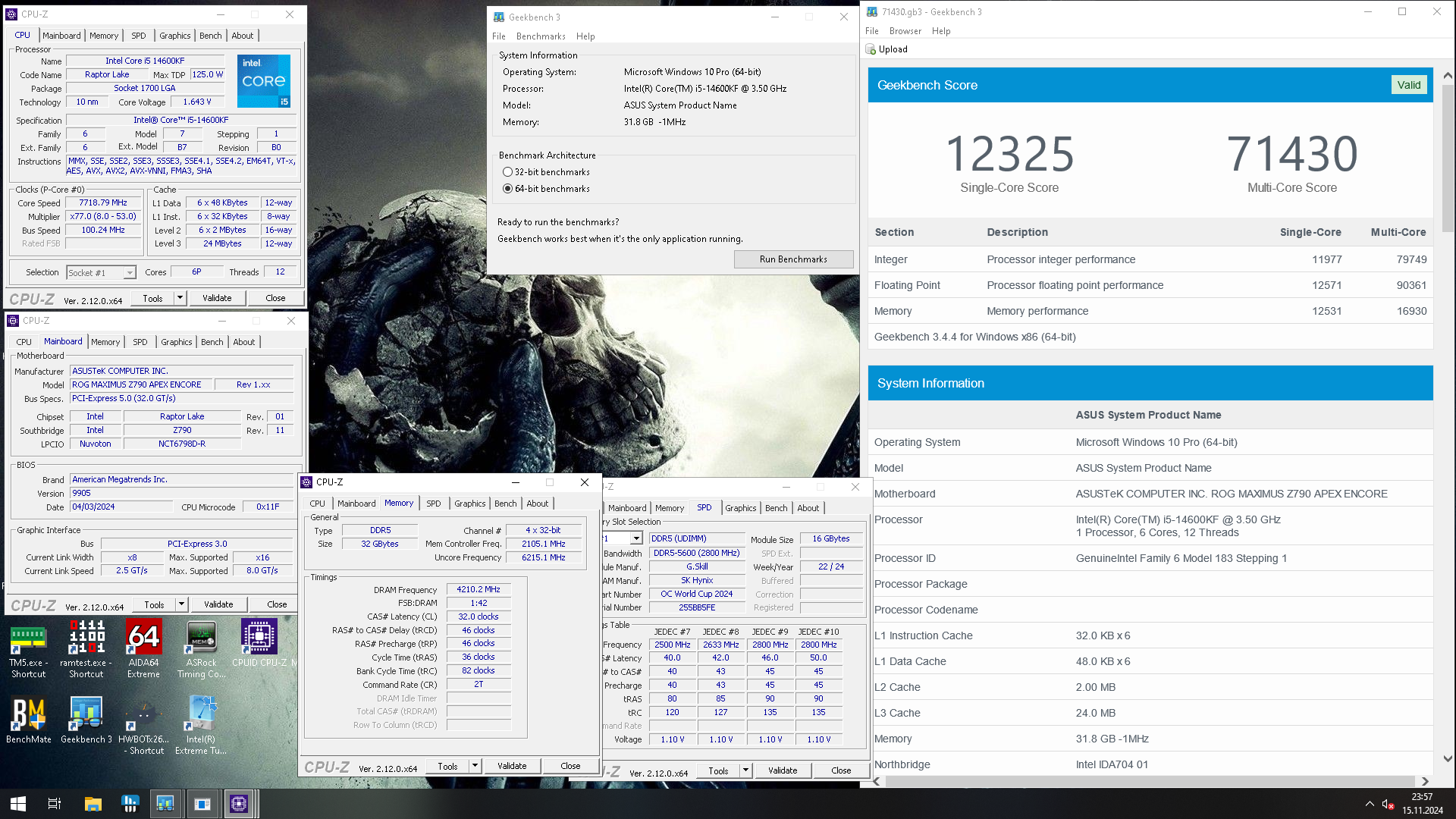Click Validate in top CPU-Z window
The height and width of the screenshot is (819, 1456).
217,298
